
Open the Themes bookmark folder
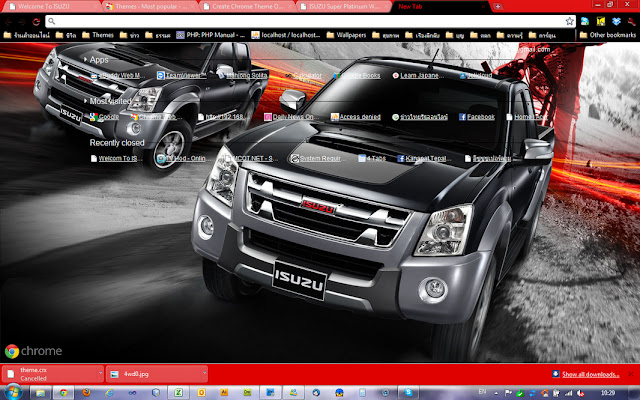(98, 35)
